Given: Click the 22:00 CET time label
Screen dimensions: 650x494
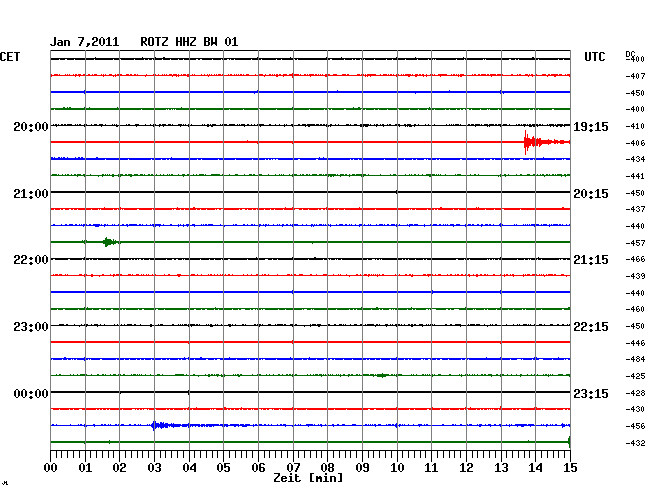Looking at the screenshot, I should tap(31, 260).
